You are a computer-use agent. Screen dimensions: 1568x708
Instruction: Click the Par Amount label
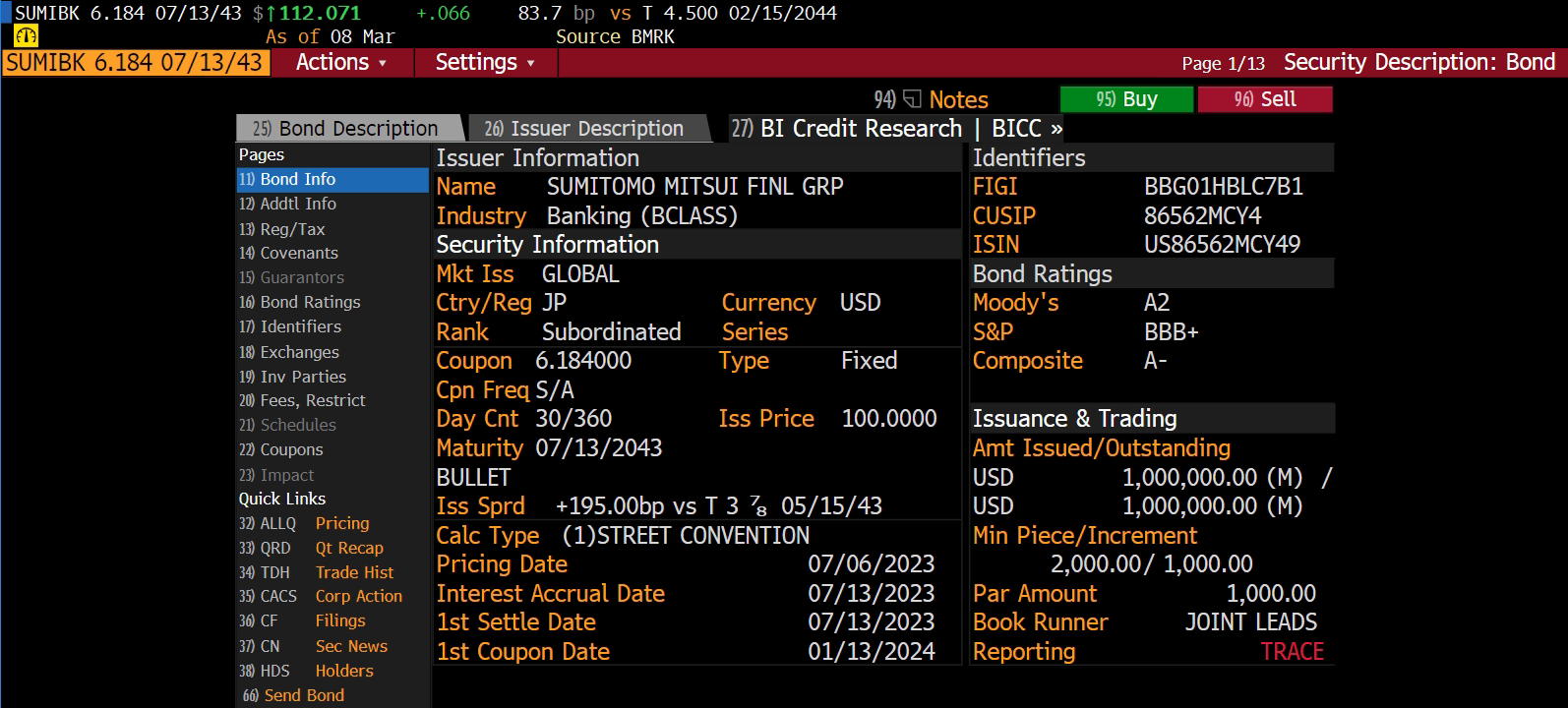(1035, 594)
